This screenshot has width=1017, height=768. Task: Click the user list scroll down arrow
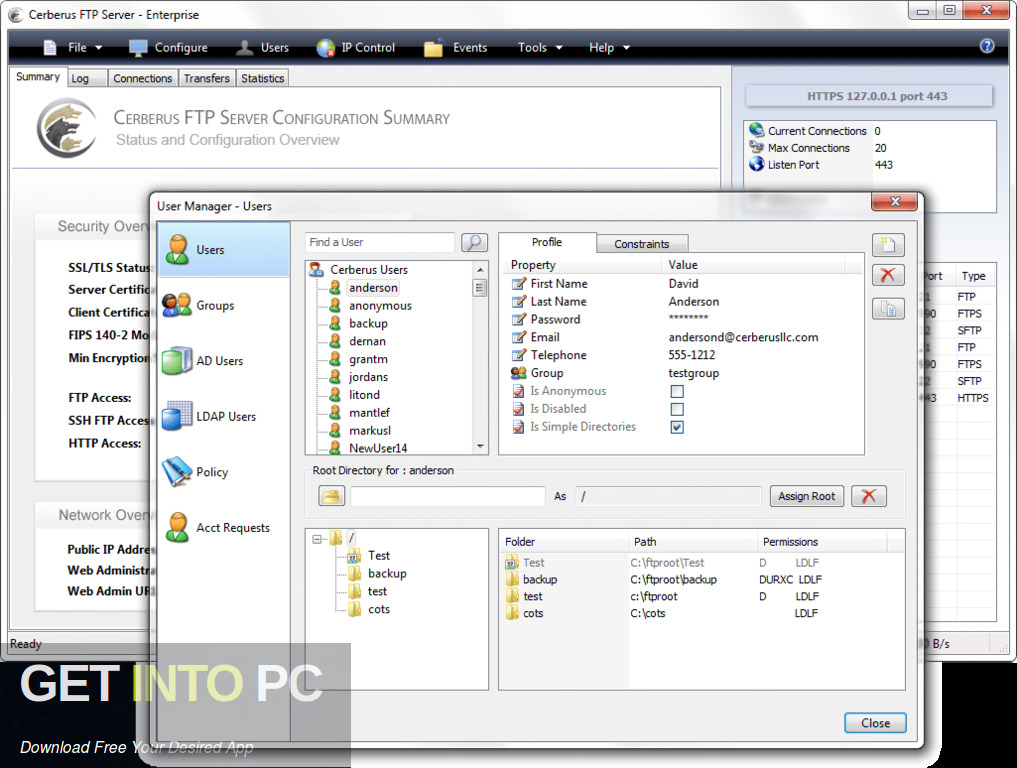480,446
